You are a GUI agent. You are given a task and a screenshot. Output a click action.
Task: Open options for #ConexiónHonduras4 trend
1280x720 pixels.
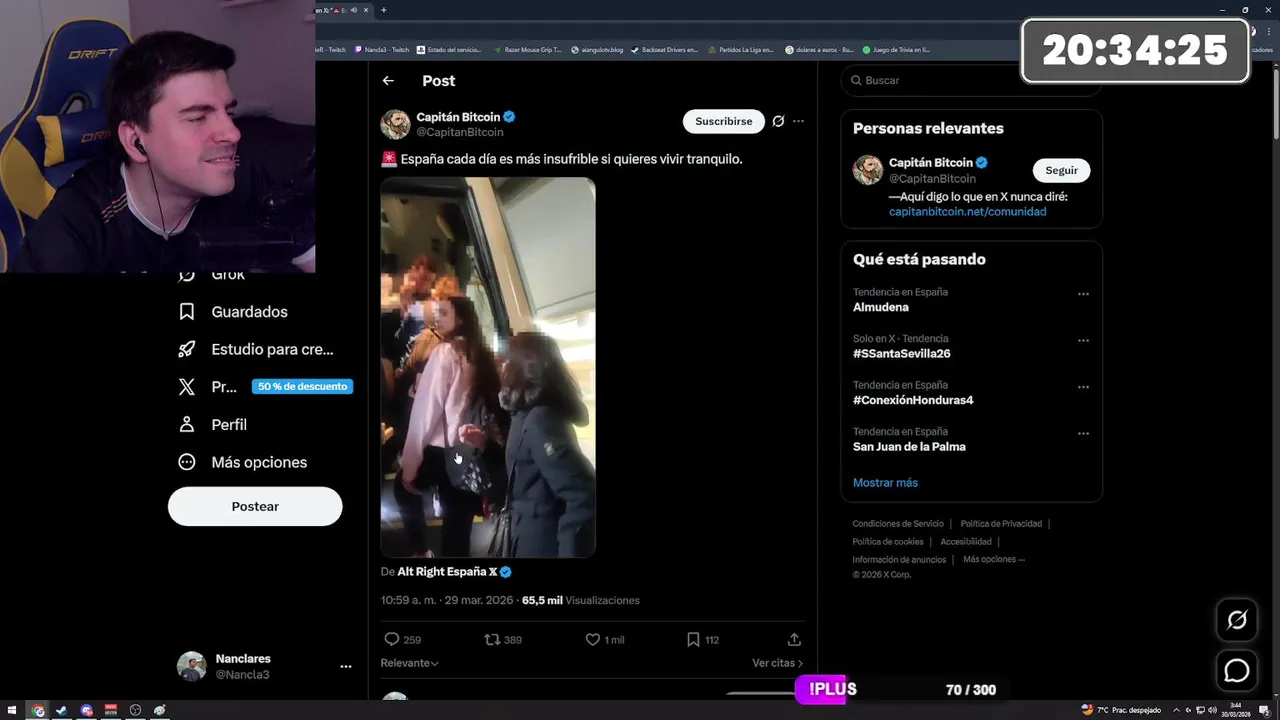click(1083, 387)
